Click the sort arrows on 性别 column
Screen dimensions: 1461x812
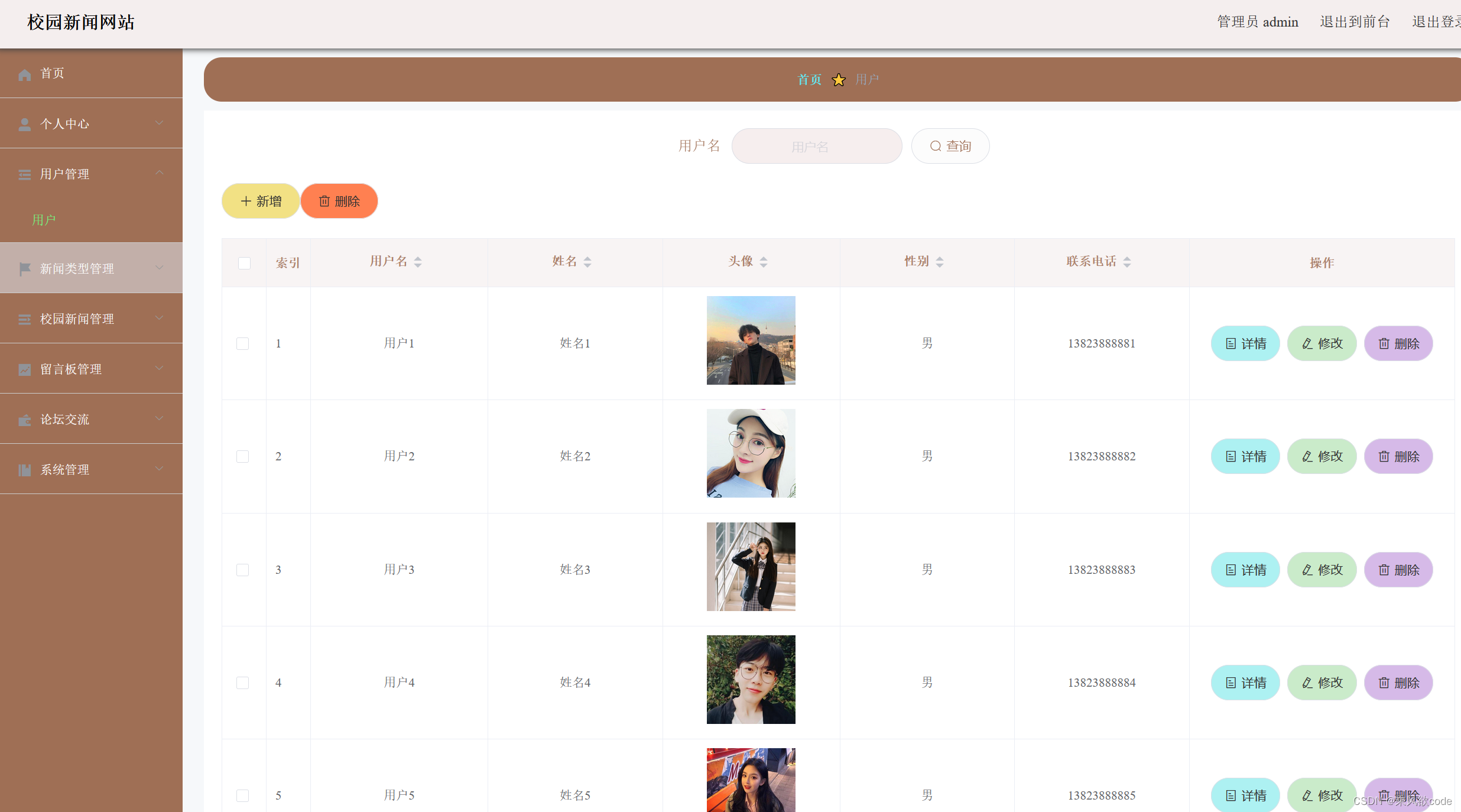(x=940, y=262)
